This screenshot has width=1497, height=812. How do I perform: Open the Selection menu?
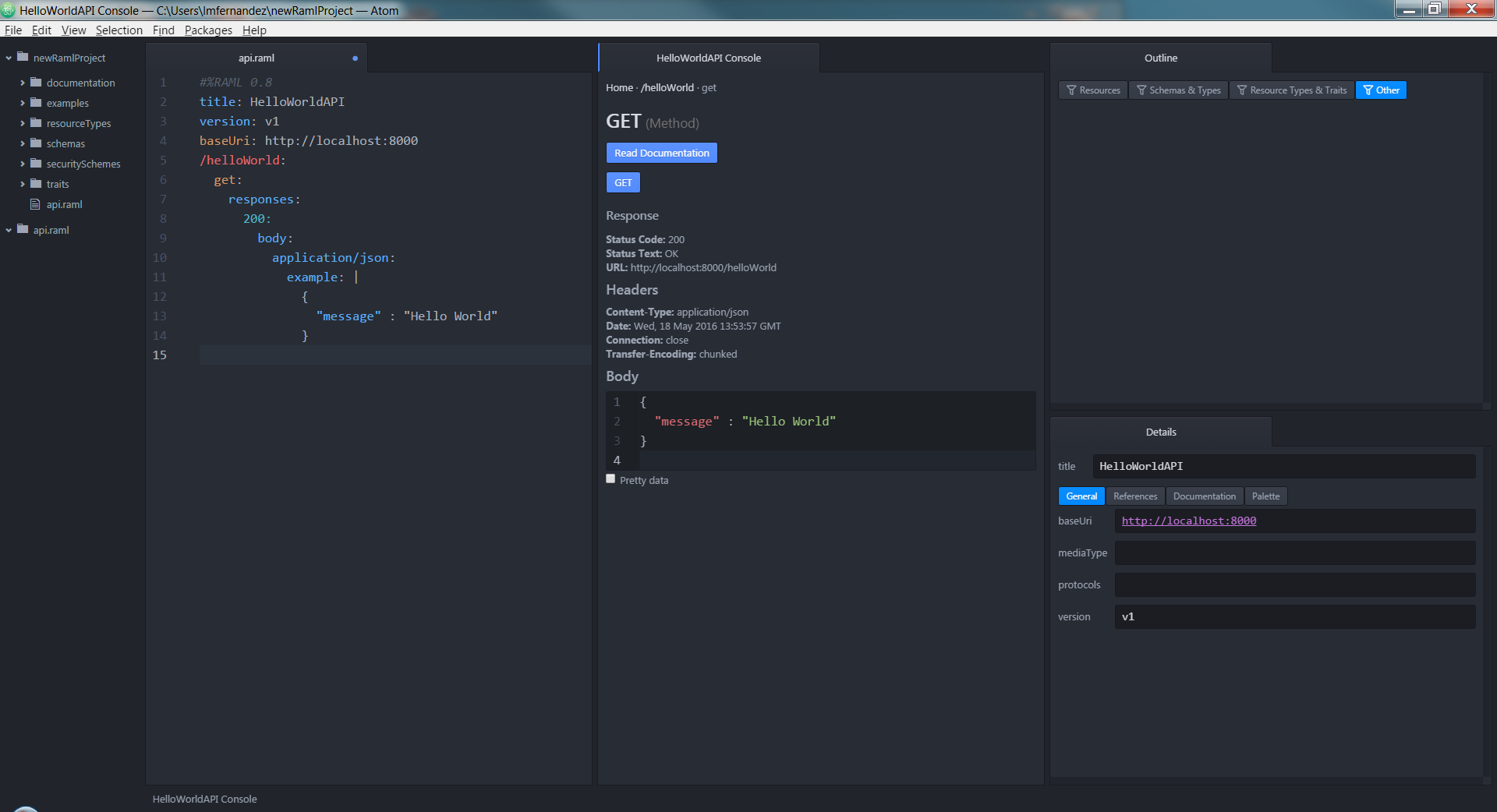tap(119, 30)
